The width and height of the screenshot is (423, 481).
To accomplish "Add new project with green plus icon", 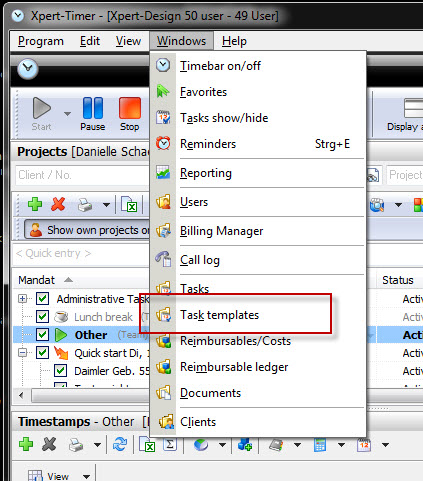I will point(35,204).
